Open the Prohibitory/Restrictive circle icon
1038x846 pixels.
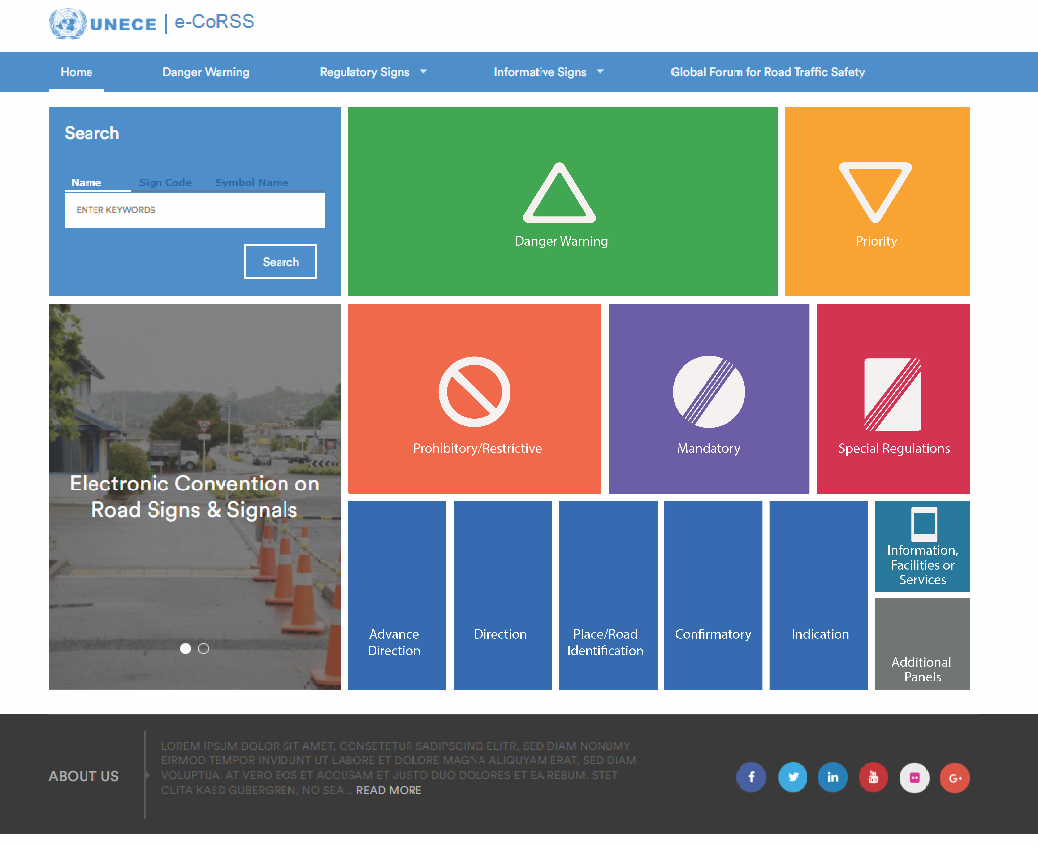[x=474, y=392]
